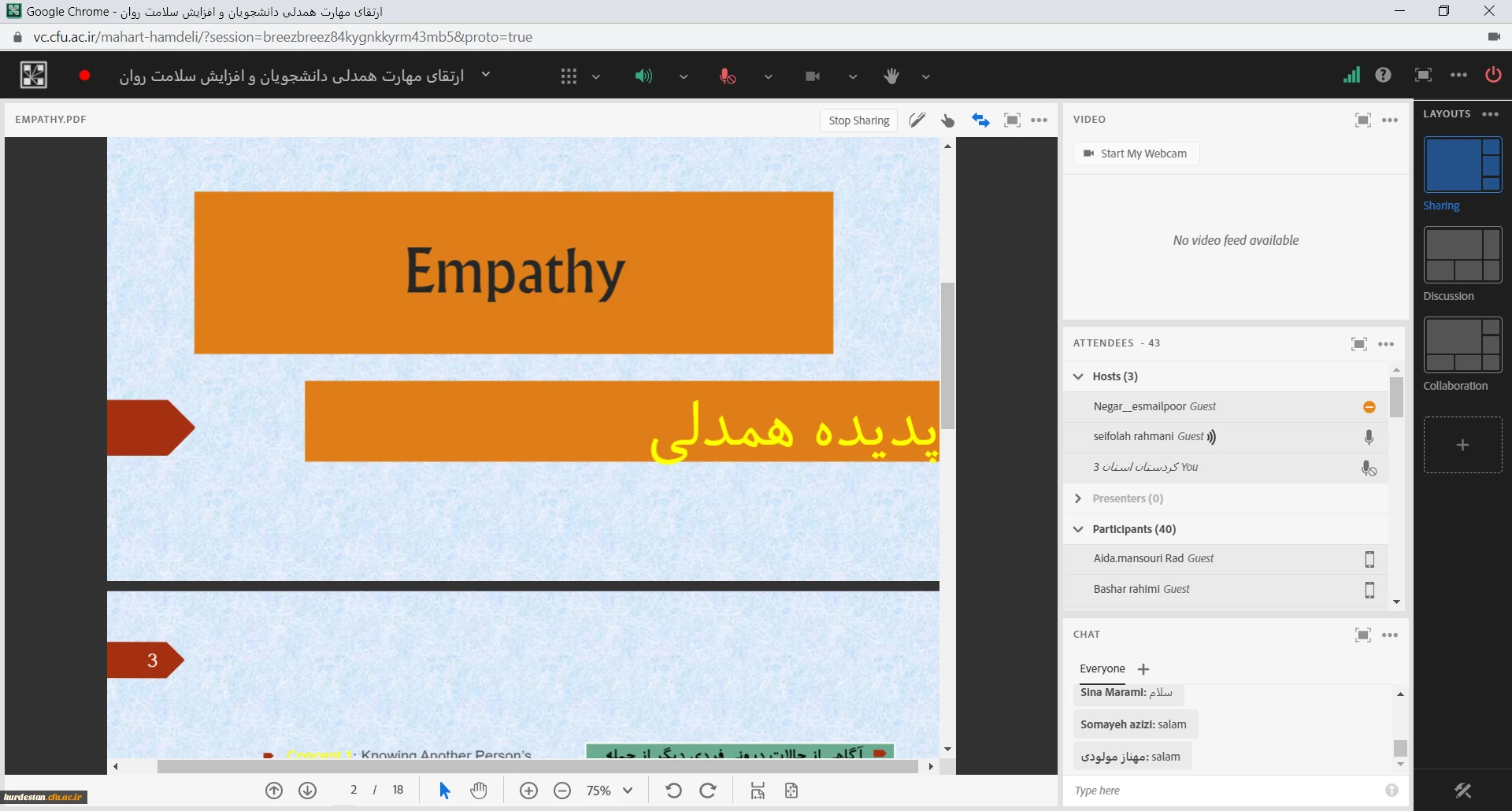Click the zoom out magnifier icon
This screenshot has width=1512, height=811.
pyautogui.click(x=562, y=791)
